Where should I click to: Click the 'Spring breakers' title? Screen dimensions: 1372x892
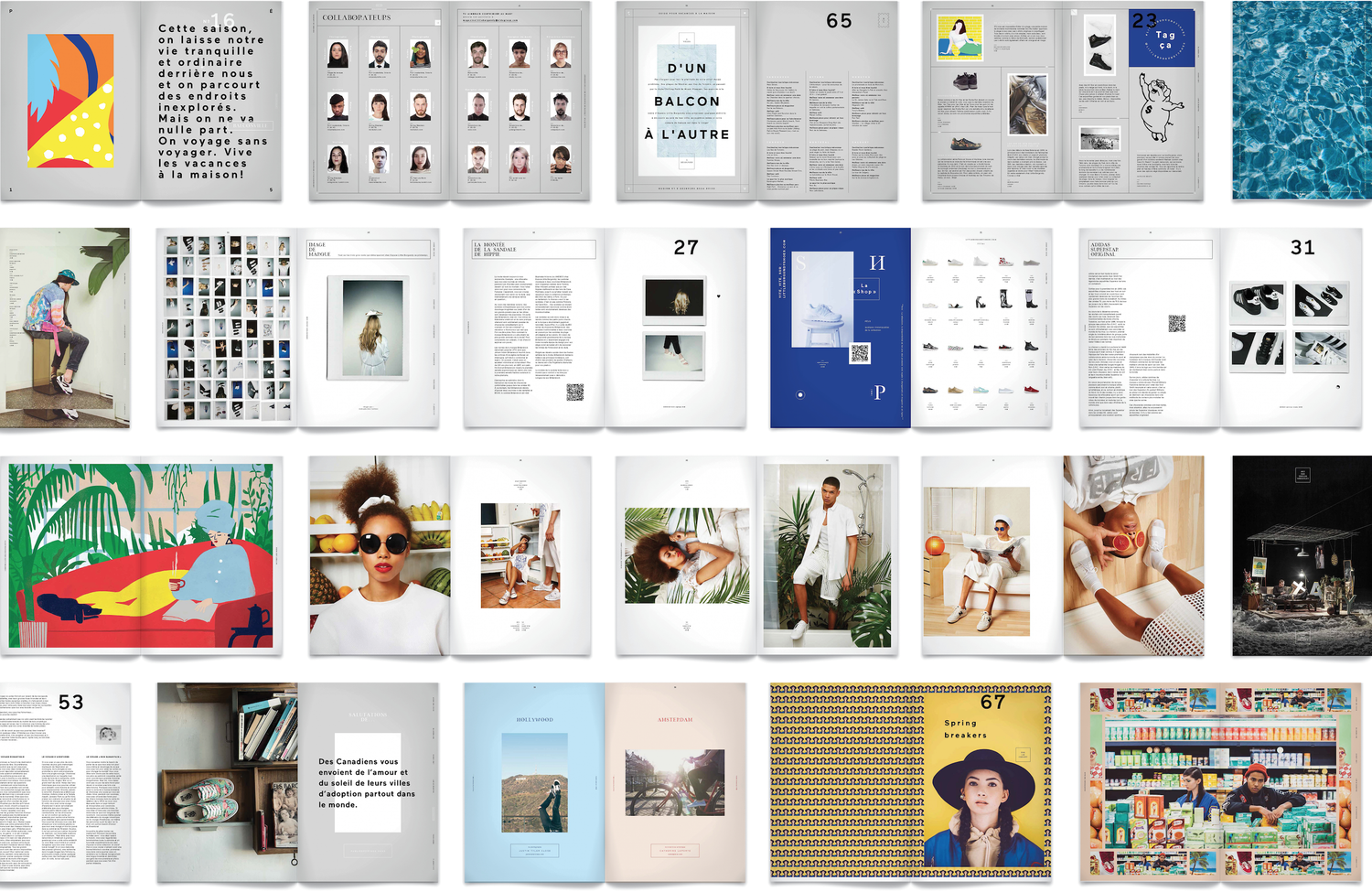[966, 729]
